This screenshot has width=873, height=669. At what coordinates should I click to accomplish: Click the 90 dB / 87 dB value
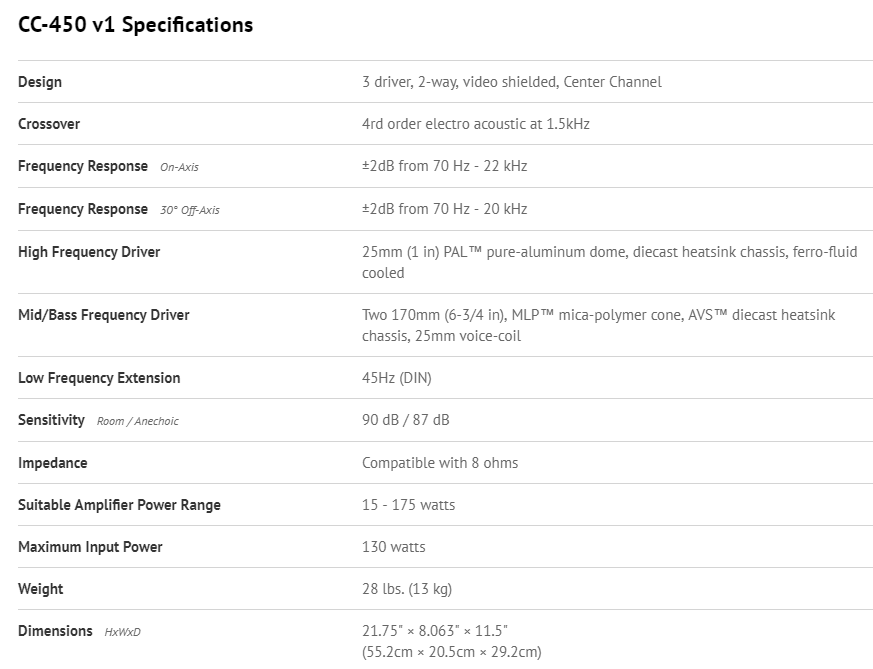point(405,420)
